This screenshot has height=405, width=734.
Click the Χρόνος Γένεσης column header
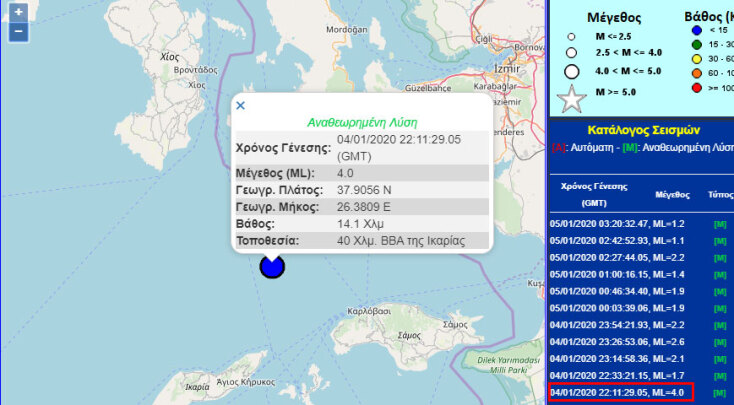tap(594, 194)
